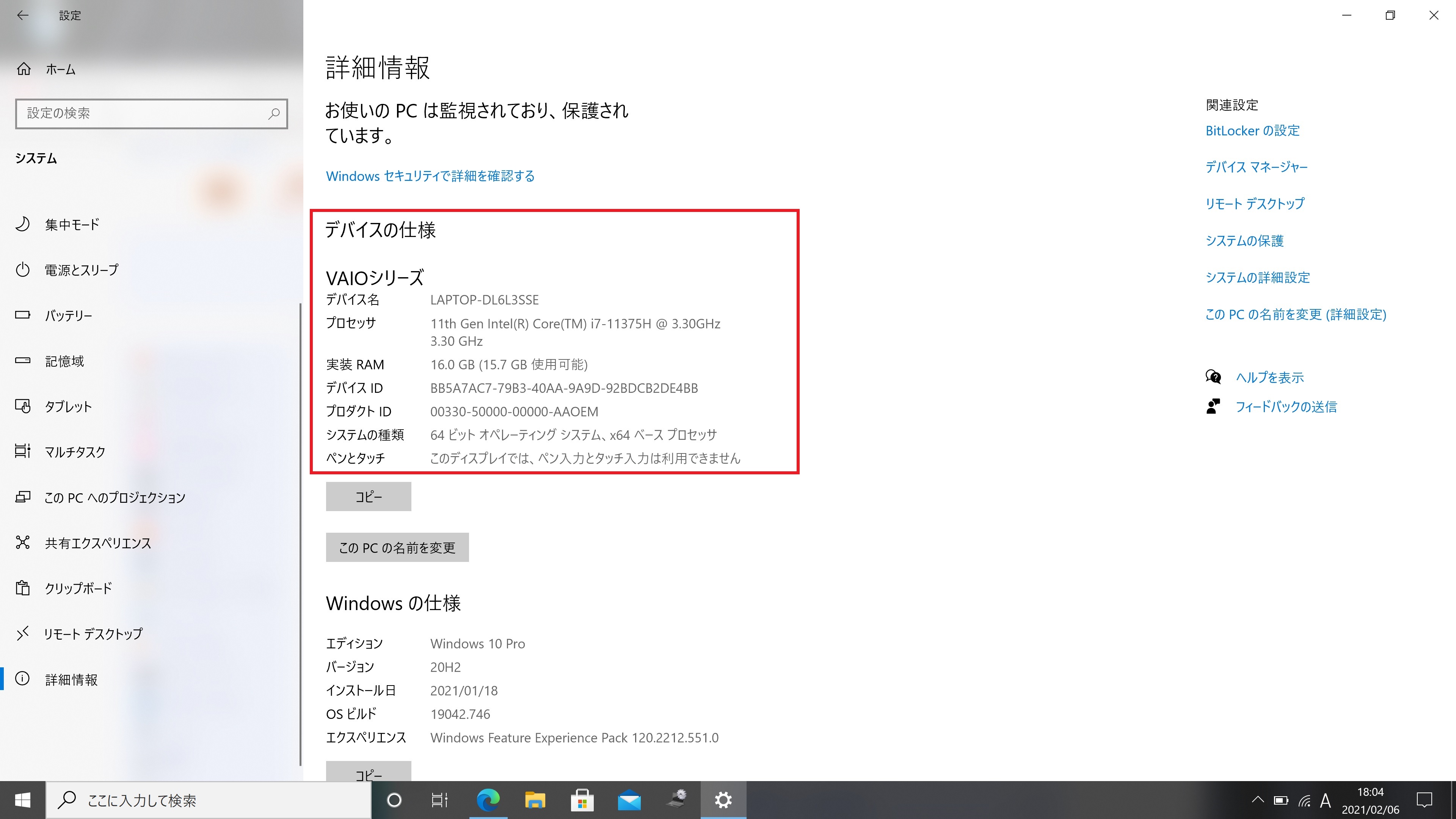Click install date 2021/01/18

[464, 691]
